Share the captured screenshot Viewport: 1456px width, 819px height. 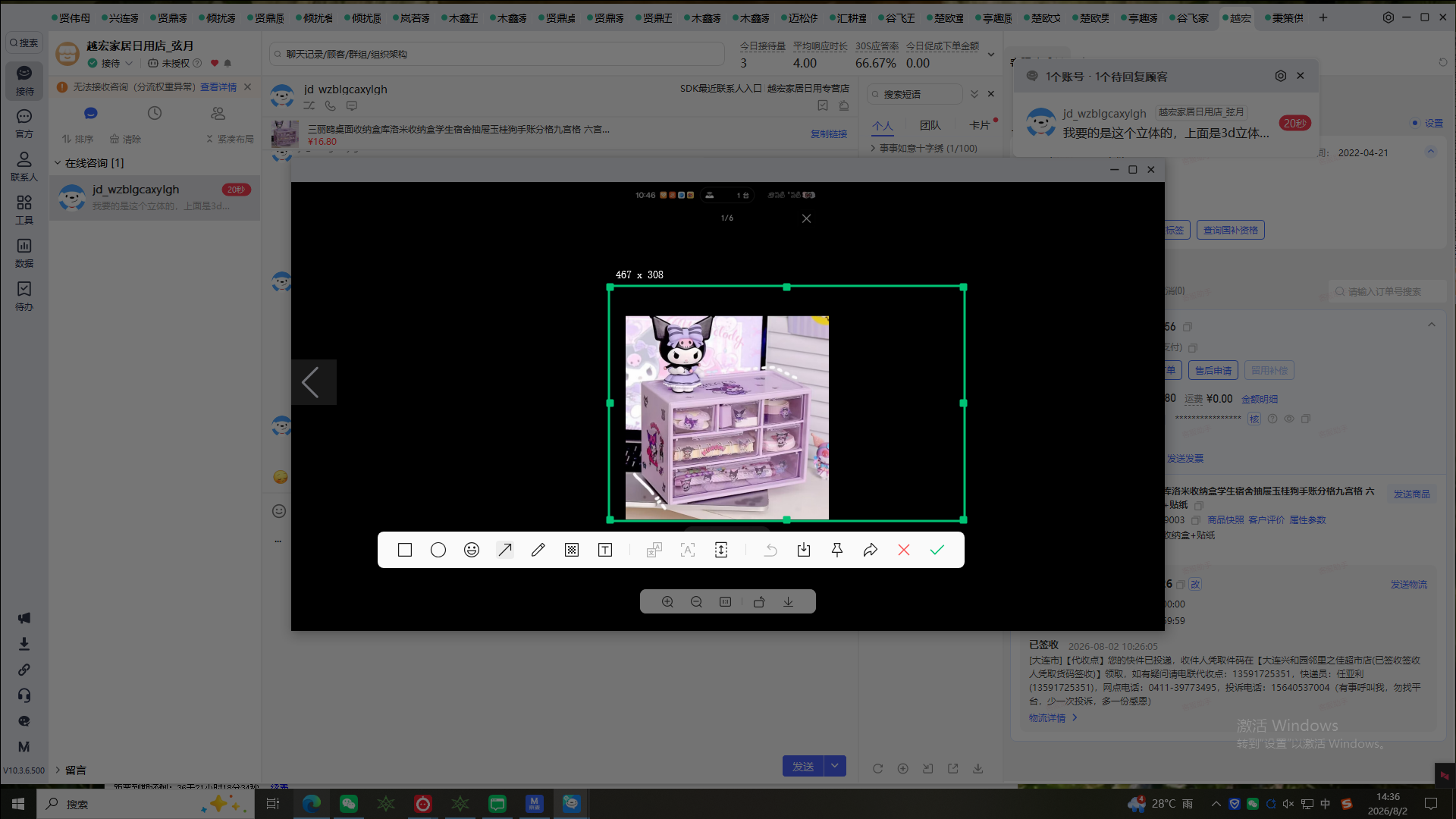point(871,550)
